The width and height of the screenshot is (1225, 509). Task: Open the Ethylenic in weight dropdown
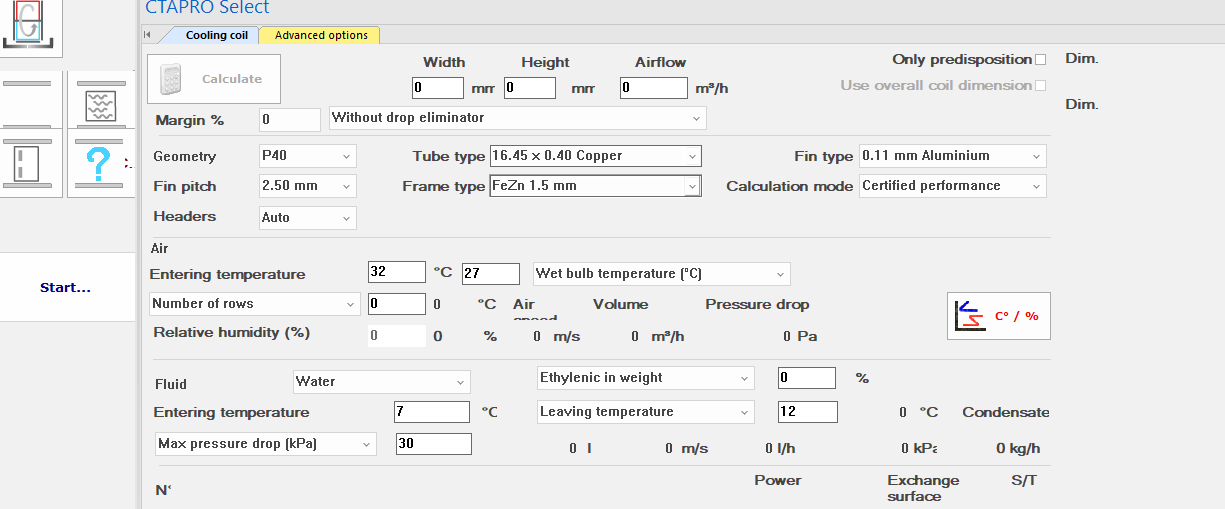645,378
